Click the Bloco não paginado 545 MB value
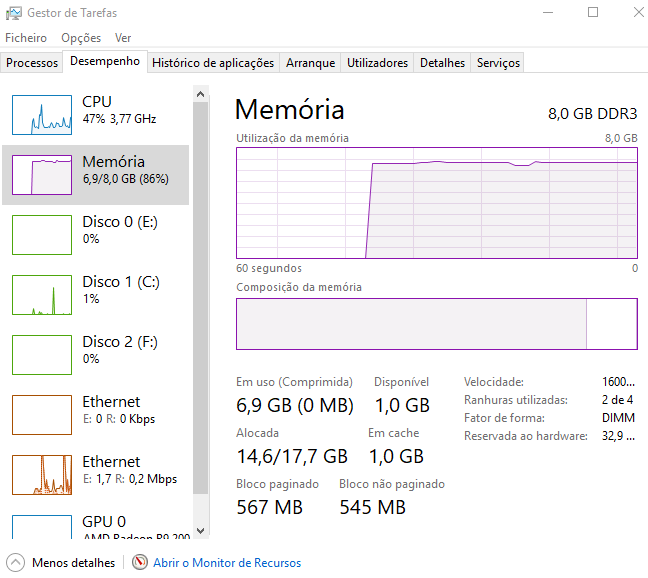The height and width of the screenshot is (578, 648). [x=372, y=507]
